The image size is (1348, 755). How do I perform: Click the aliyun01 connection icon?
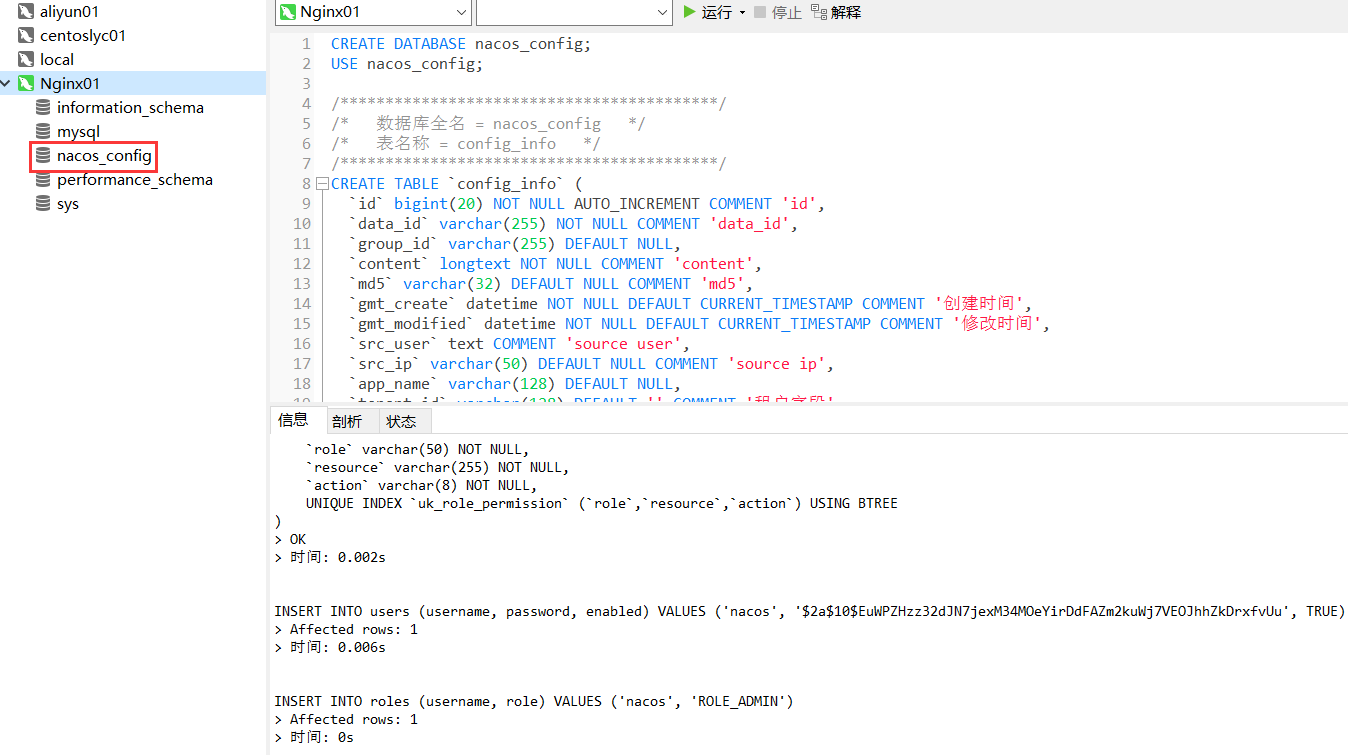tap(25, 12)
